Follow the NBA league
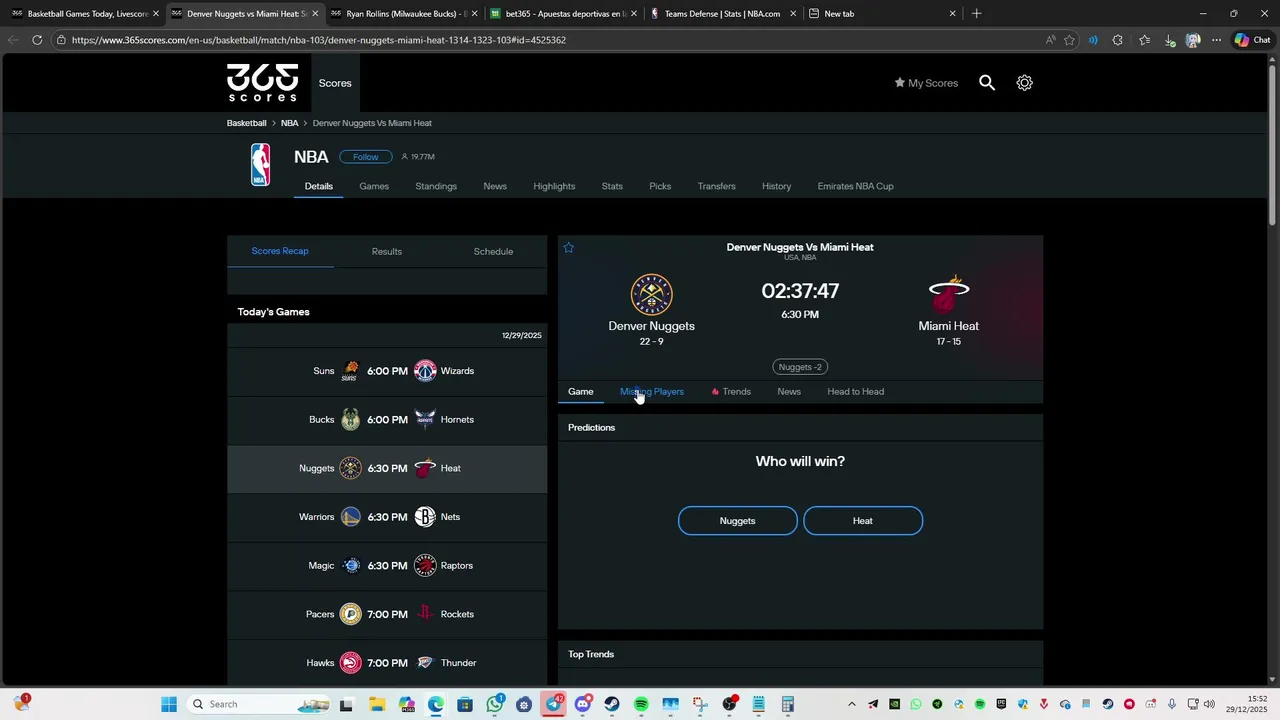 tap(365, 157)
